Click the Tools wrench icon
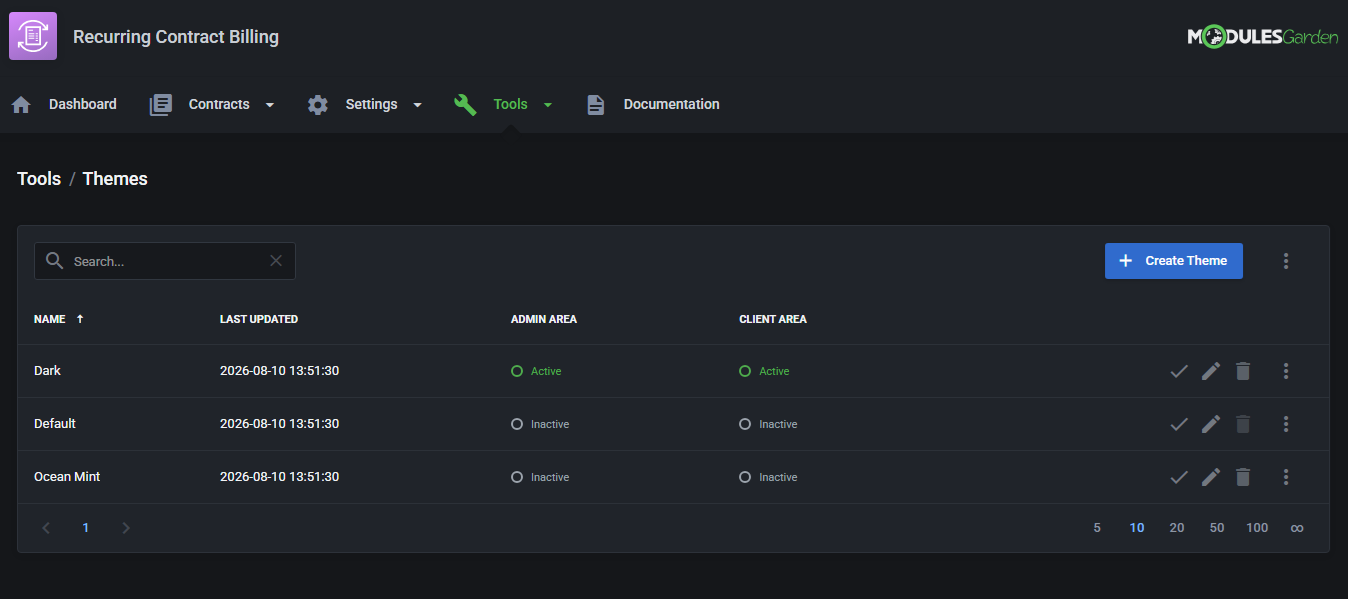 (465, 104)
